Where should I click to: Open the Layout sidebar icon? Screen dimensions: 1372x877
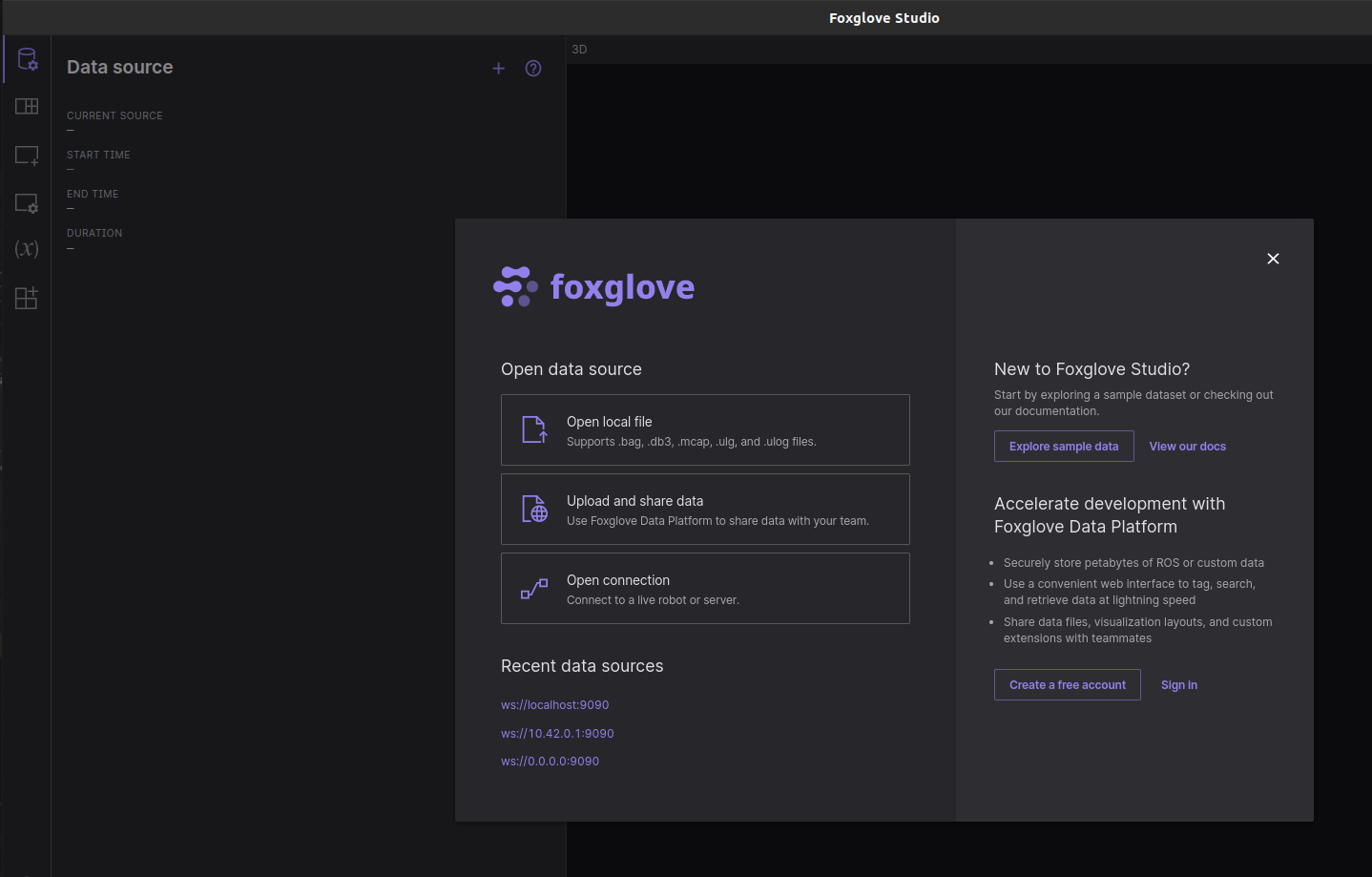[27, 106]
